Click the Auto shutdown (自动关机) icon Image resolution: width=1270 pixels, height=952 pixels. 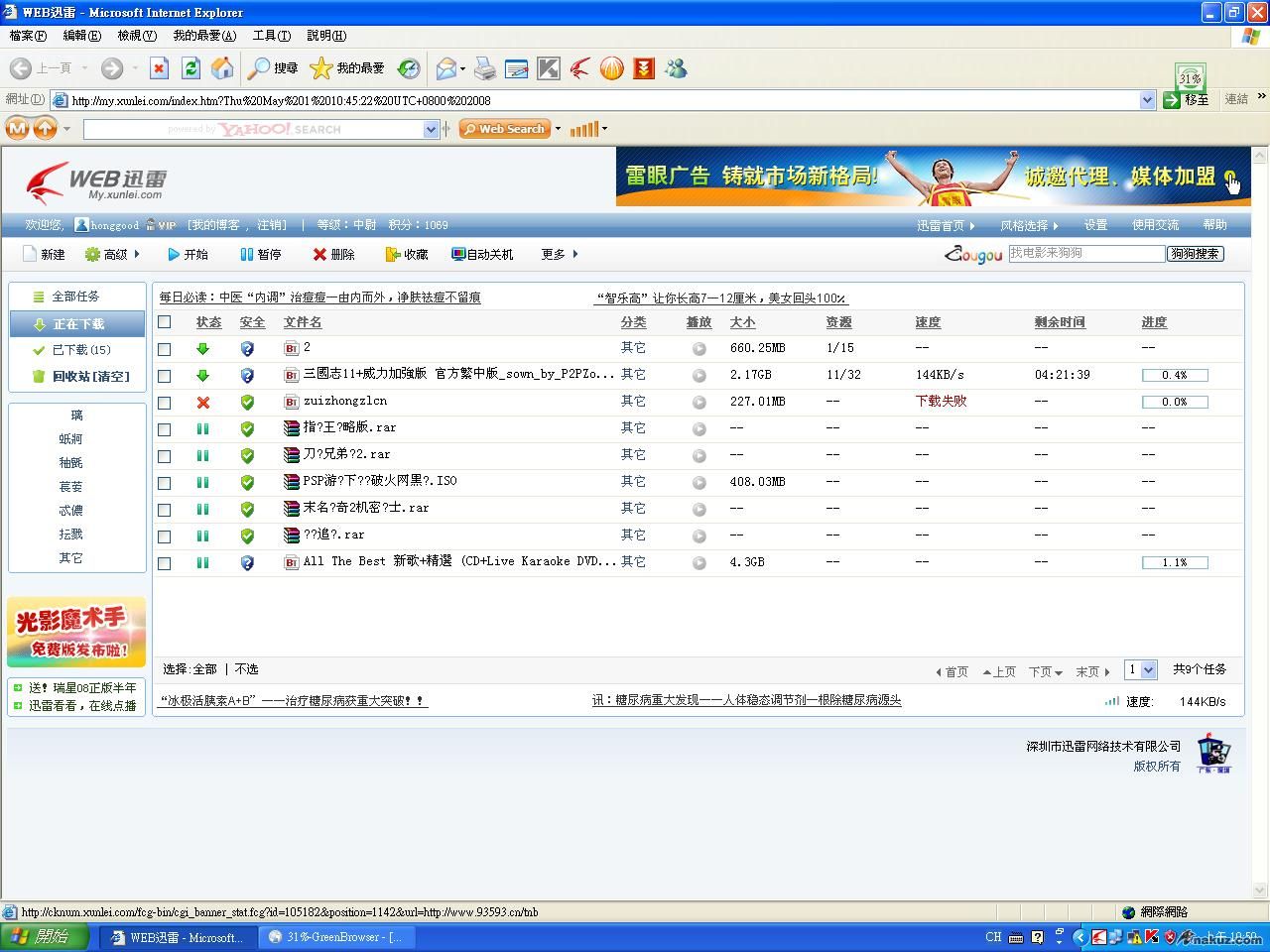pos(458,255)
